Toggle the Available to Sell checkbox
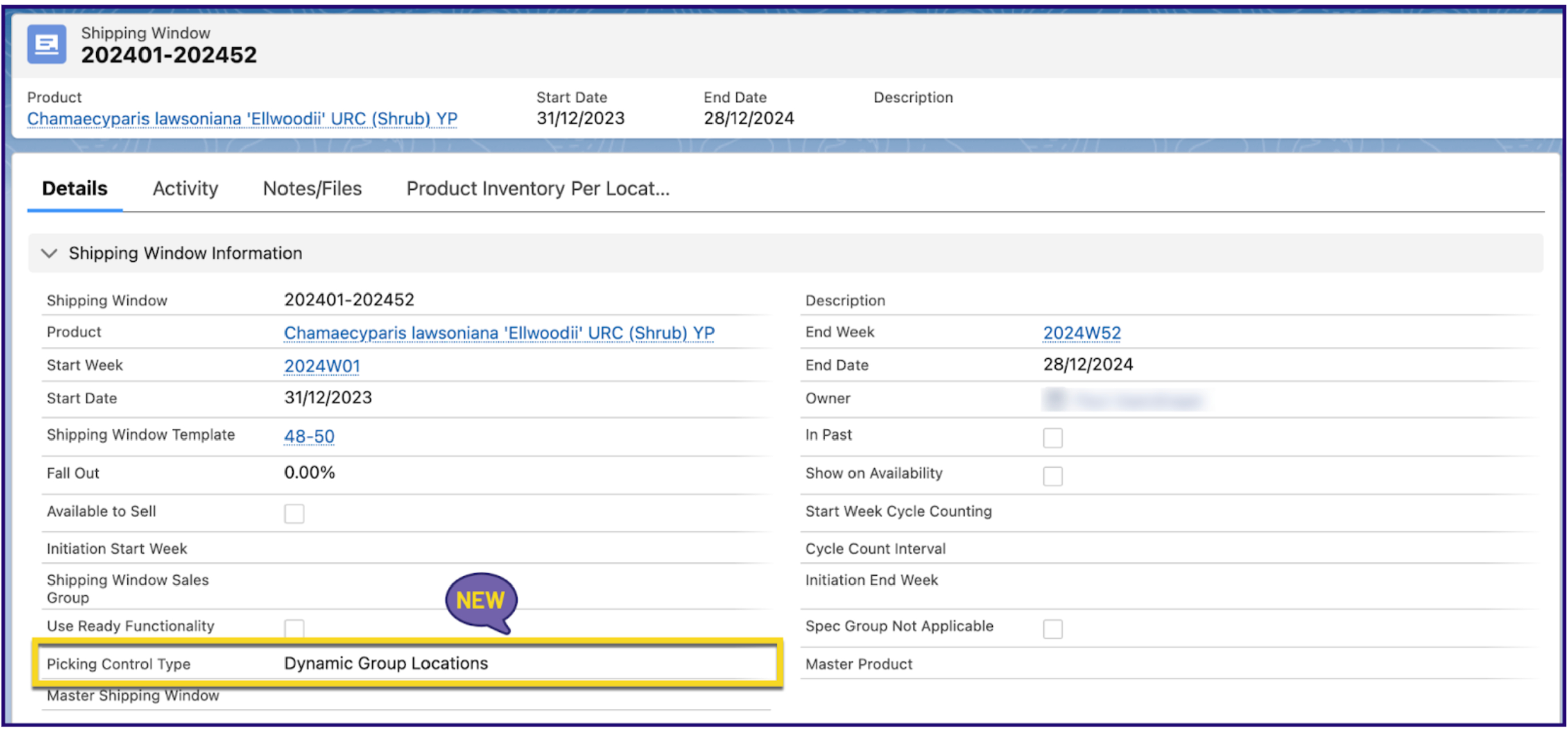Viewport: 1568px width, 733px height. 294,514
